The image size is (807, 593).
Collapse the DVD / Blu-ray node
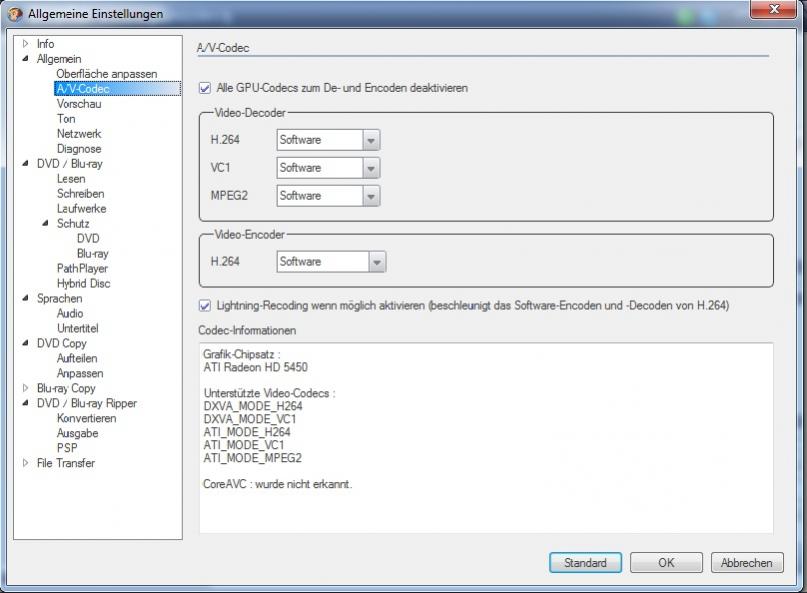pyautogui.click(x=26, y=164)
